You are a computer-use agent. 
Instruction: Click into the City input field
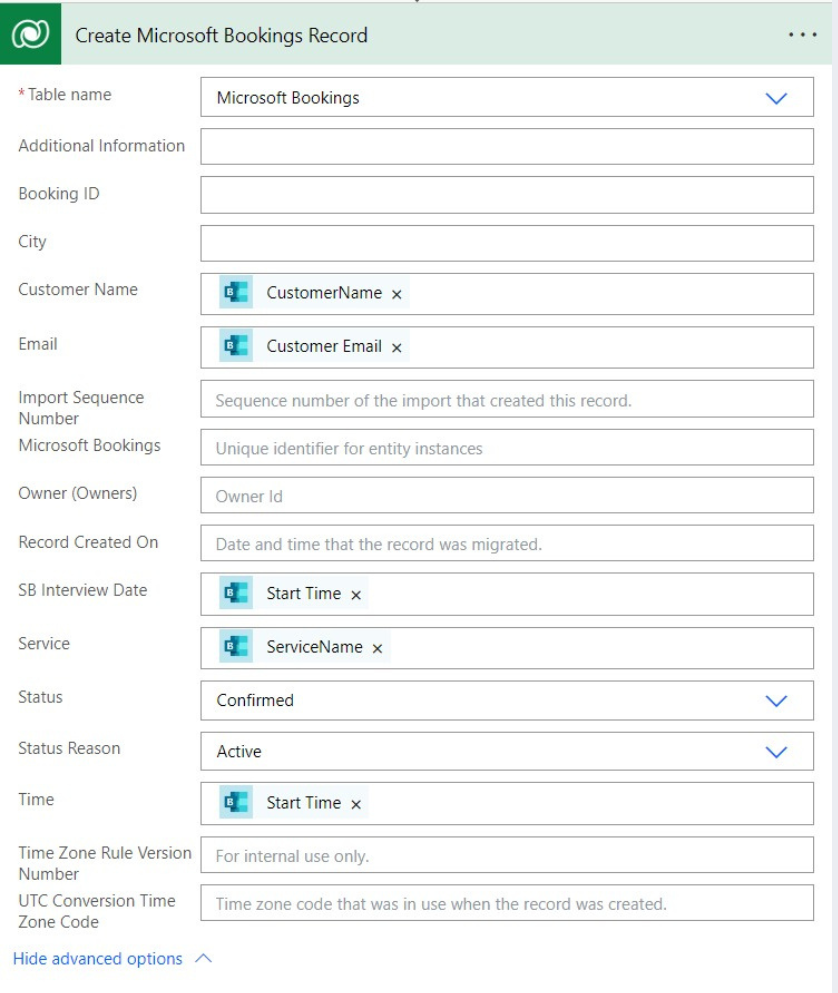coord(507,243)
